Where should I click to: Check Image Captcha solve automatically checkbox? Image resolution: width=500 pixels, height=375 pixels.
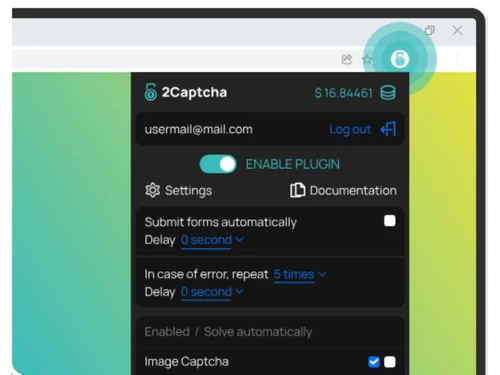[x=390, y=362]
